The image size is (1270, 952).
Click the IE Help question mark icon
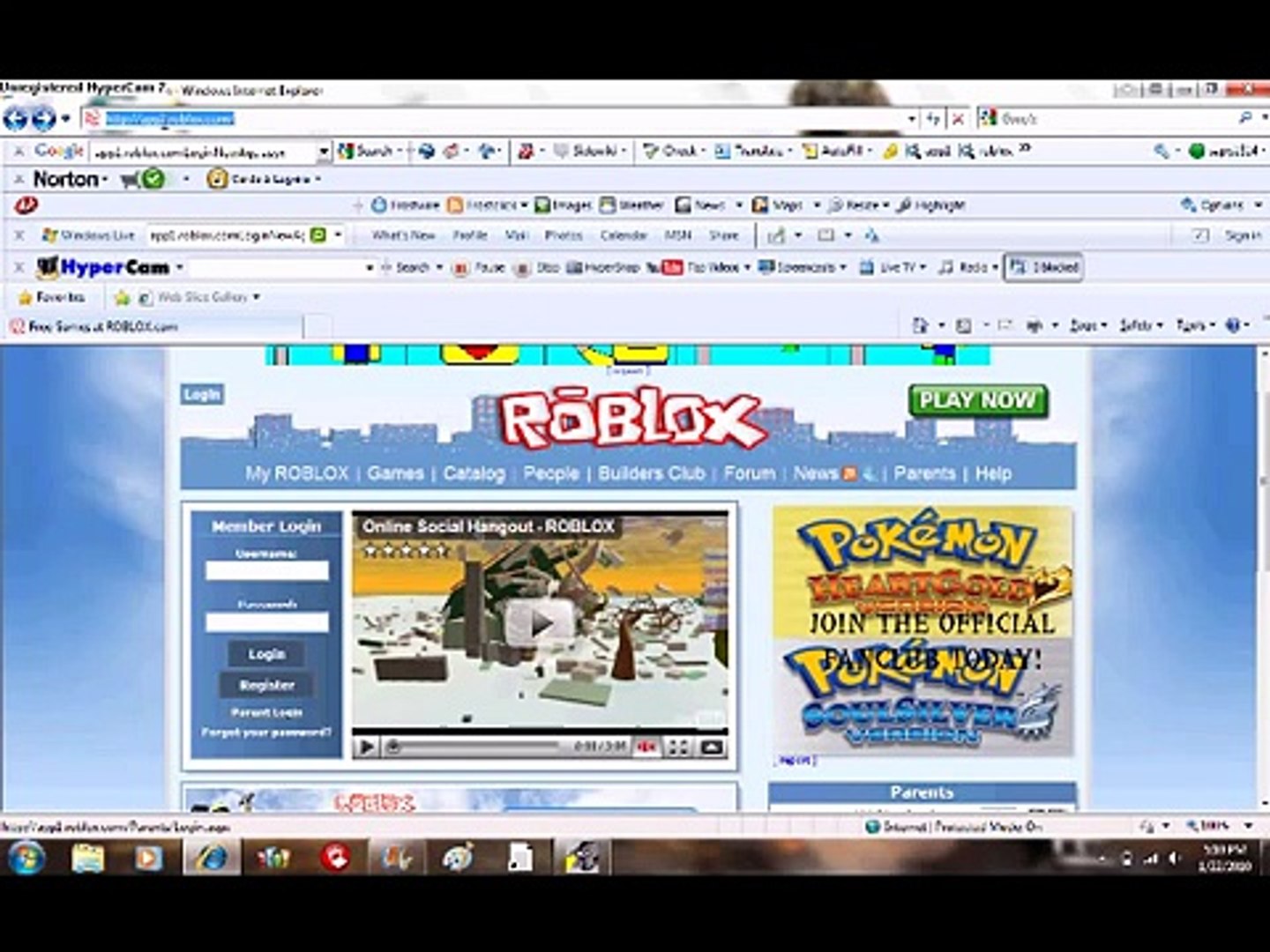[1233, 325]
